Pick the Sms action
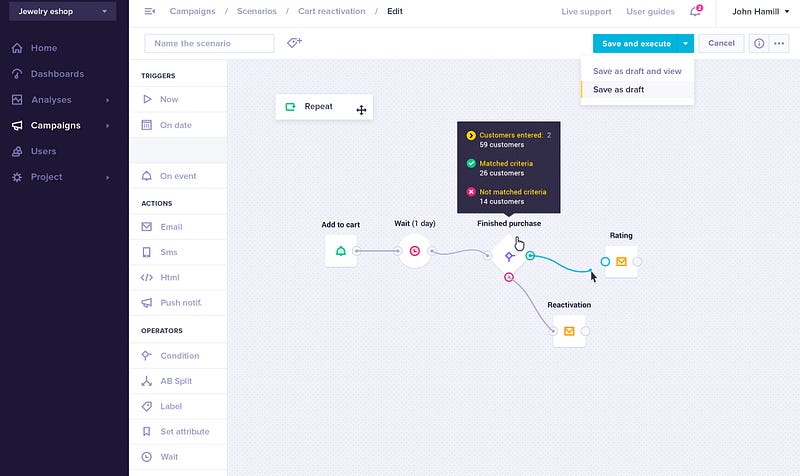 (x=178, y=252)
